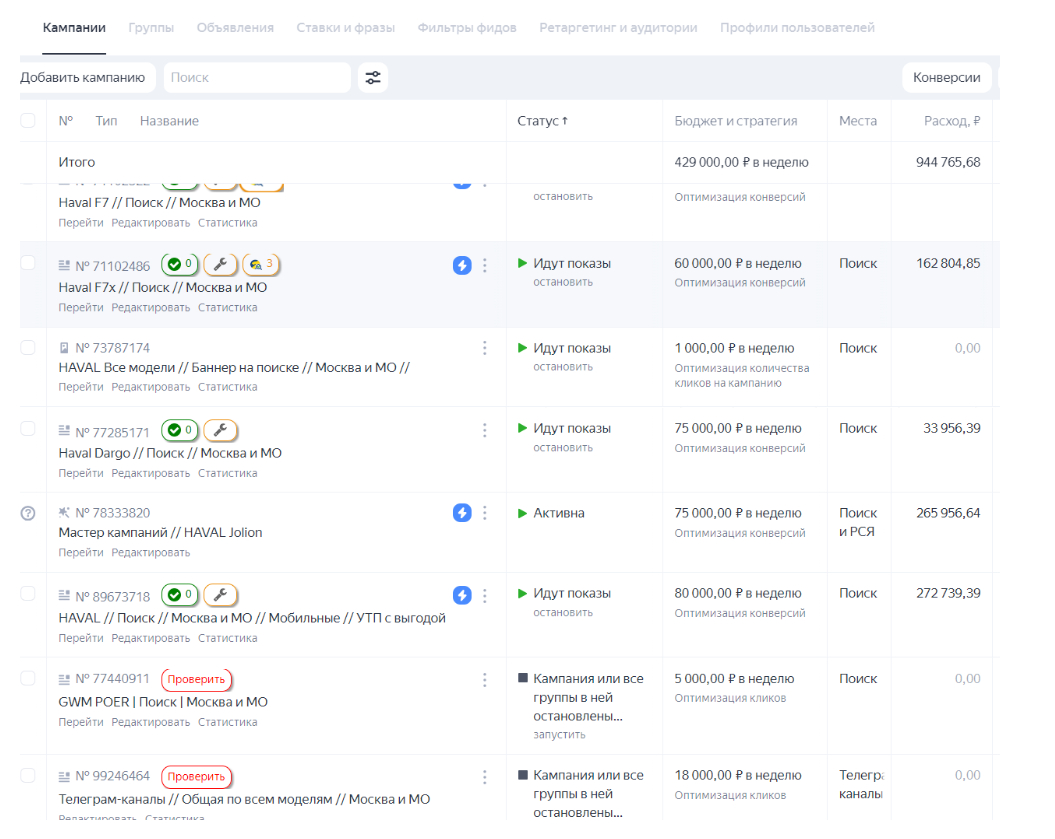Click yellow badge with 3 on Haval F7x
Screen dimensions: 1055x839
pyautogui.click(x=262, y=265)
